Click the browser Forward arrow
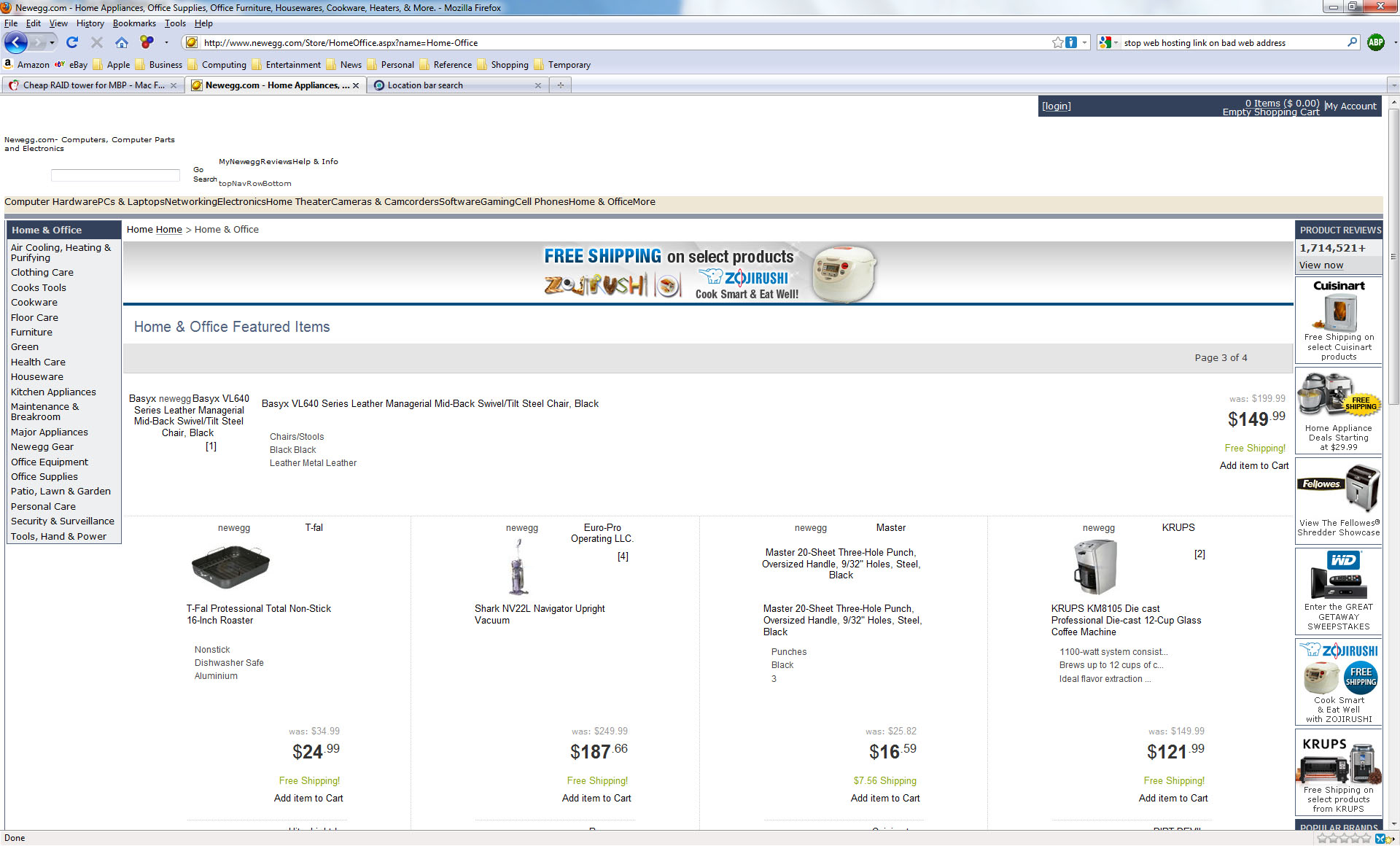Screen dimensions: 1400x846 pos(39,42)
